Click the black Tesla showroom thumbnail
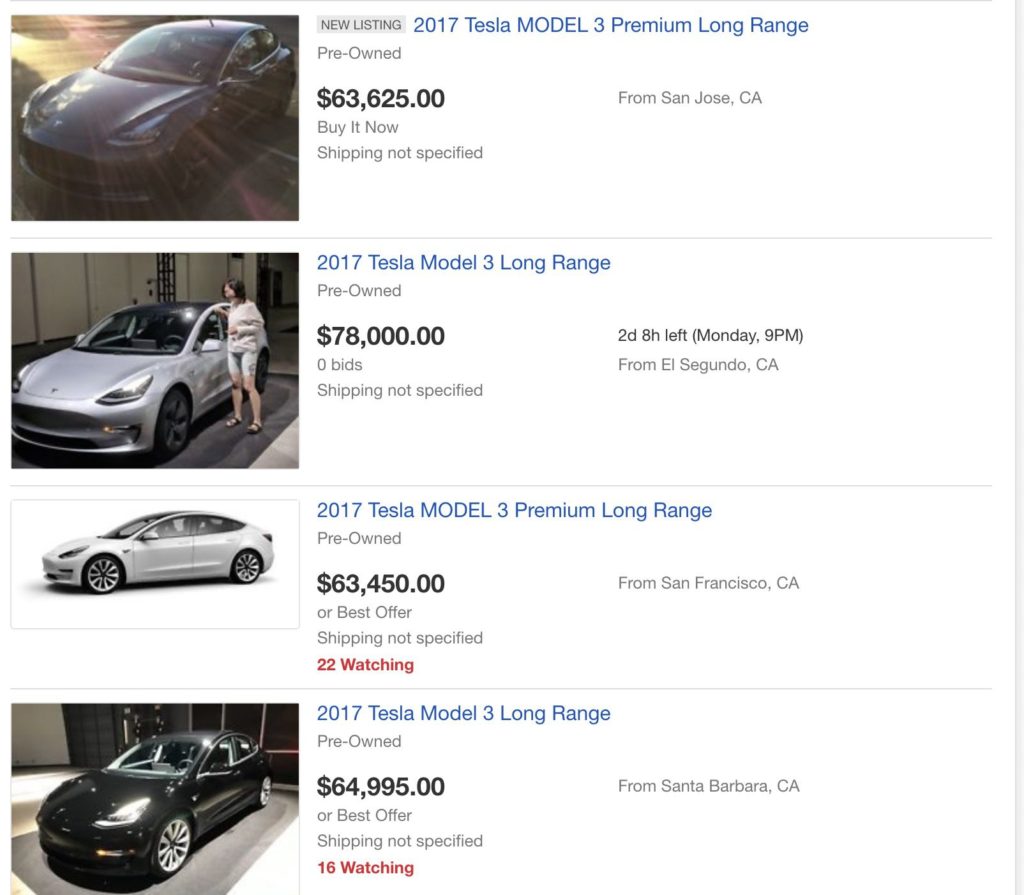The height and width of the screenshot is (895, 1024). [153, 800]
